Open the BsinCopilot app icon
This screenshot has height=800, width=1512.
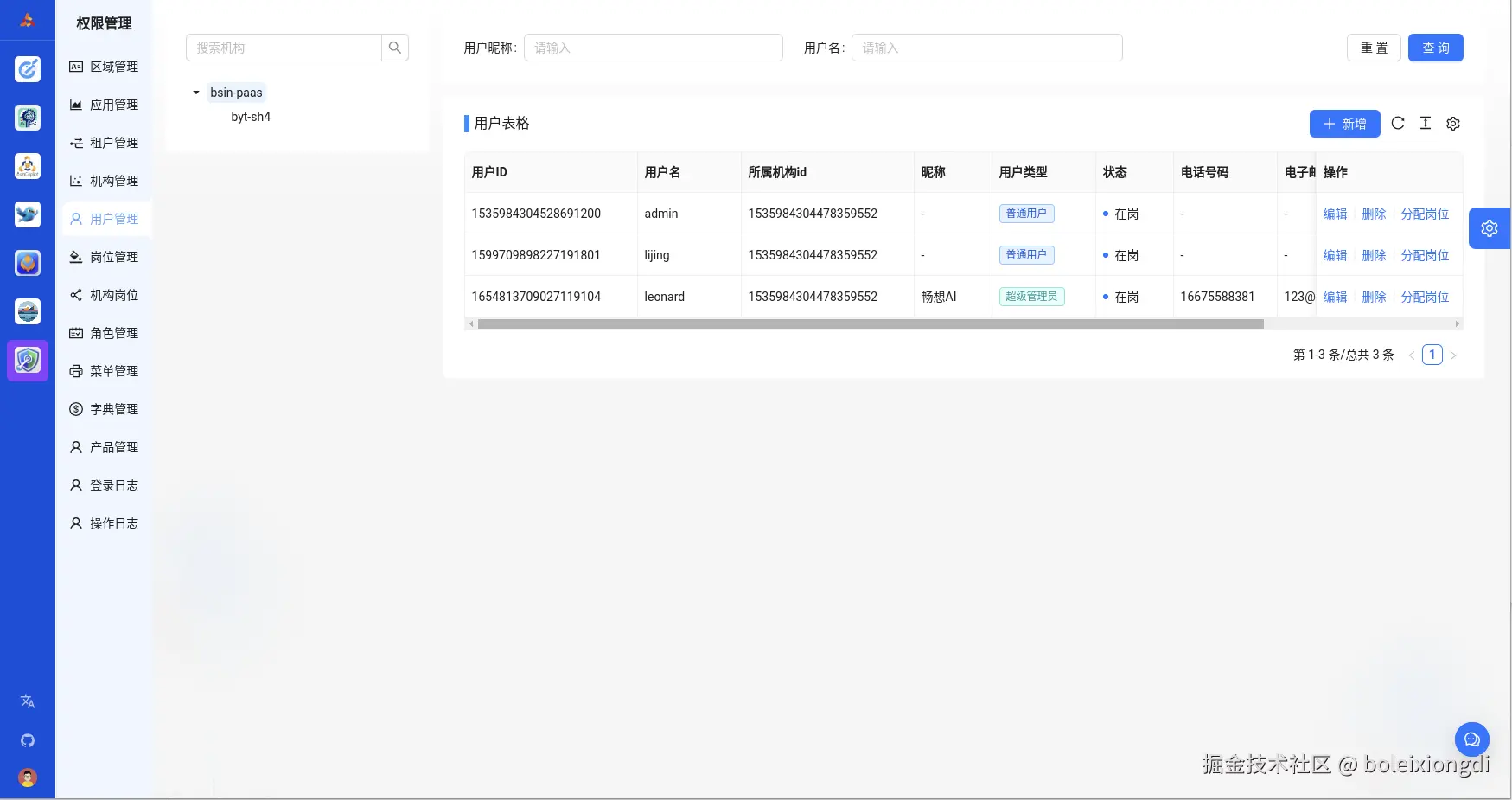[x=28, y=166]
